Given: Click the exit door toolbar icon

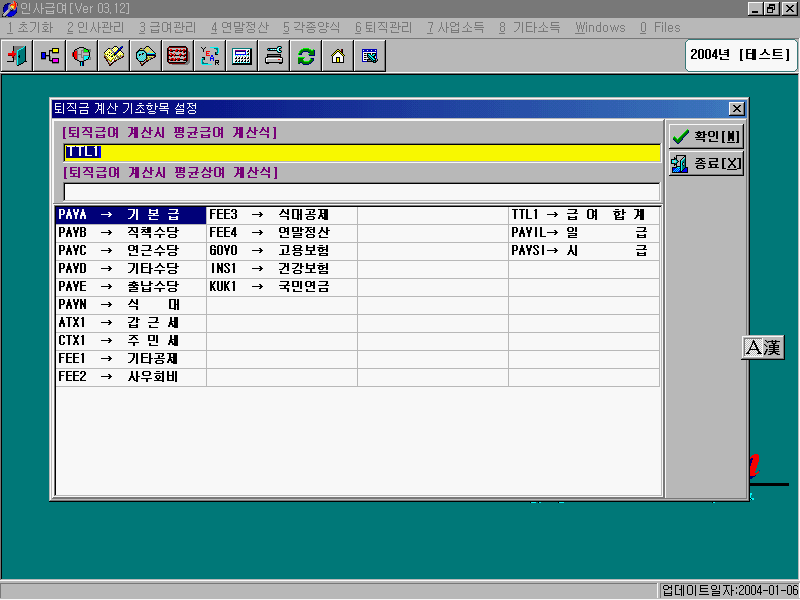Looking at the screenshot, I should (x=17, y=56).
